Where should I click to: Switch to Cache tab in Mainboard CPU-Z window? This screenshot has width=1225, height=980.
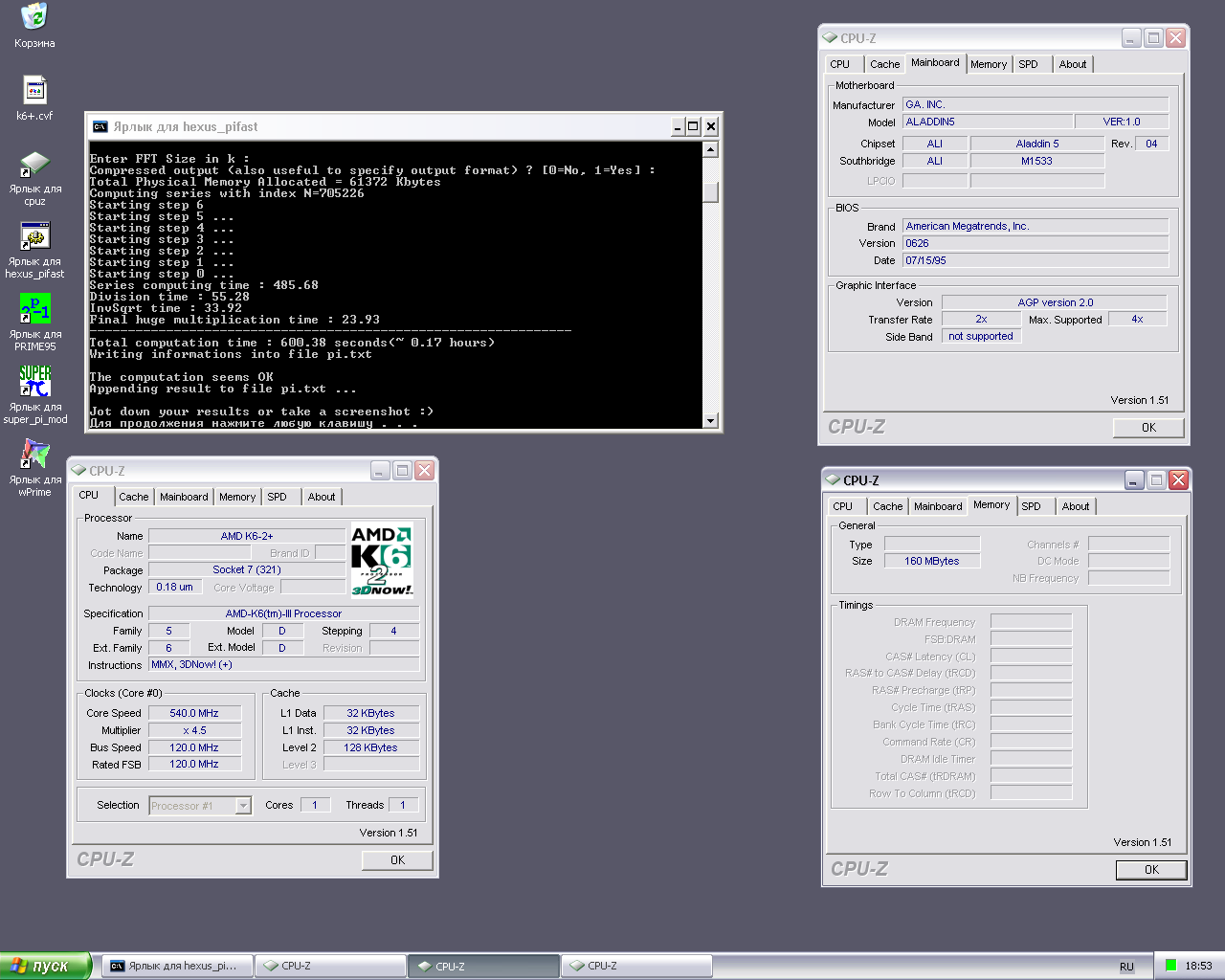coord(885,64)
